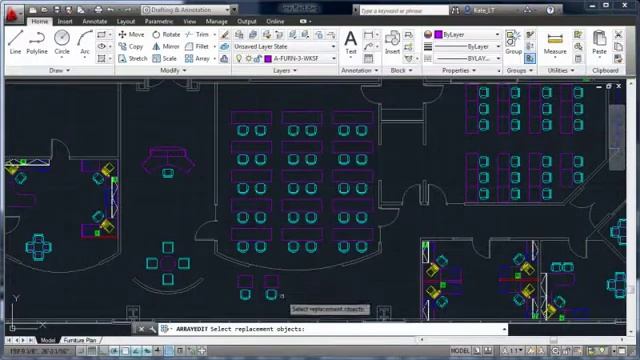Toggle the layer lock padlock icon

coord(258,59)
